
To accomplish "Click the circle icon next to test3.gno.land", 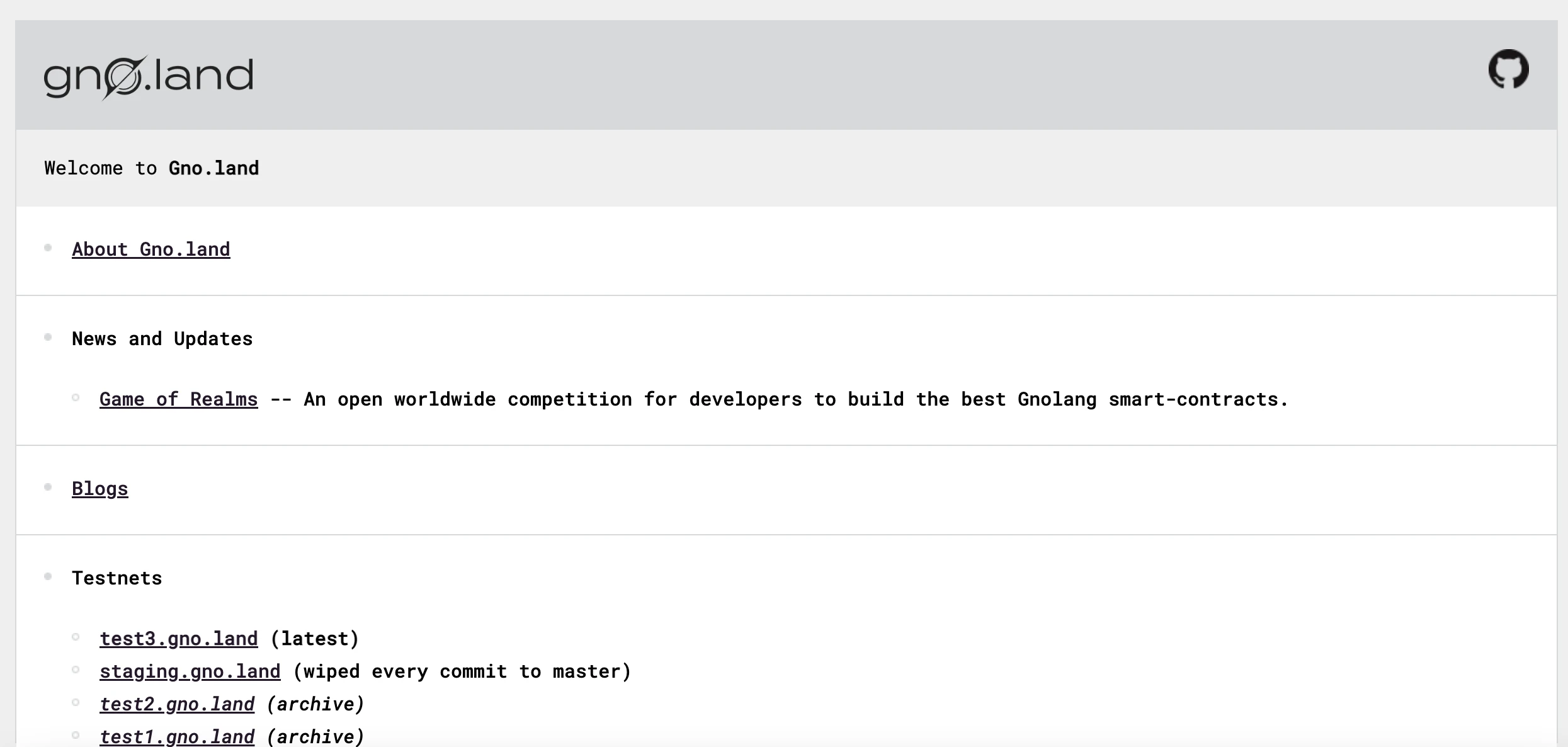I will pyautogui.click(x=80, y=637).
